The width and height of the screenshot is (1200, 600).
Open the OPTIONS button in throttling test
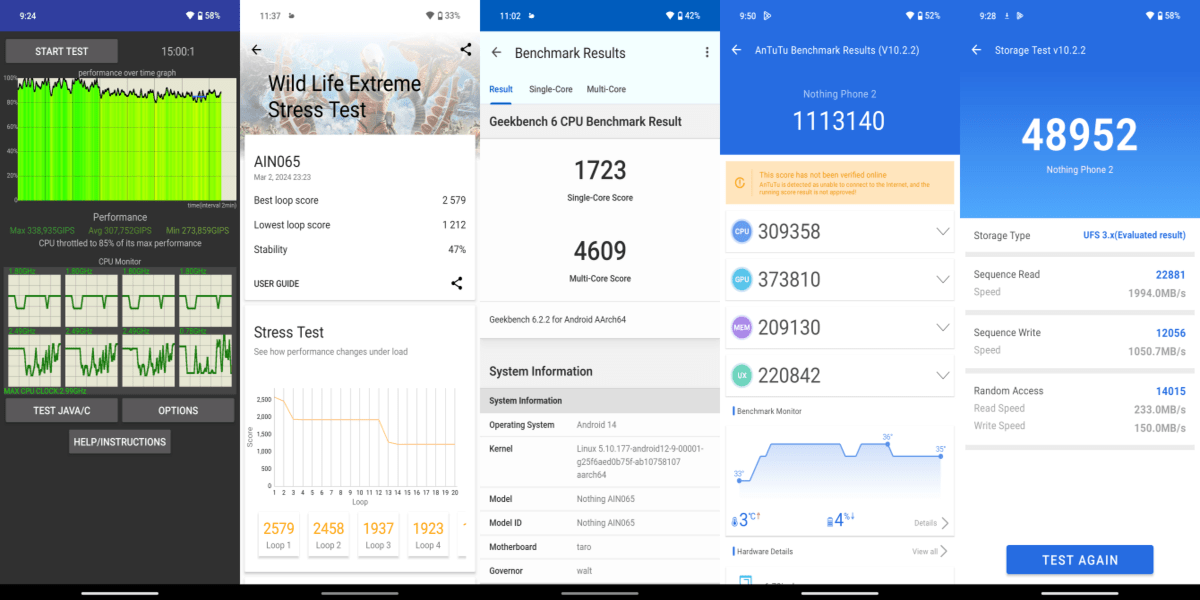[178, 410]
